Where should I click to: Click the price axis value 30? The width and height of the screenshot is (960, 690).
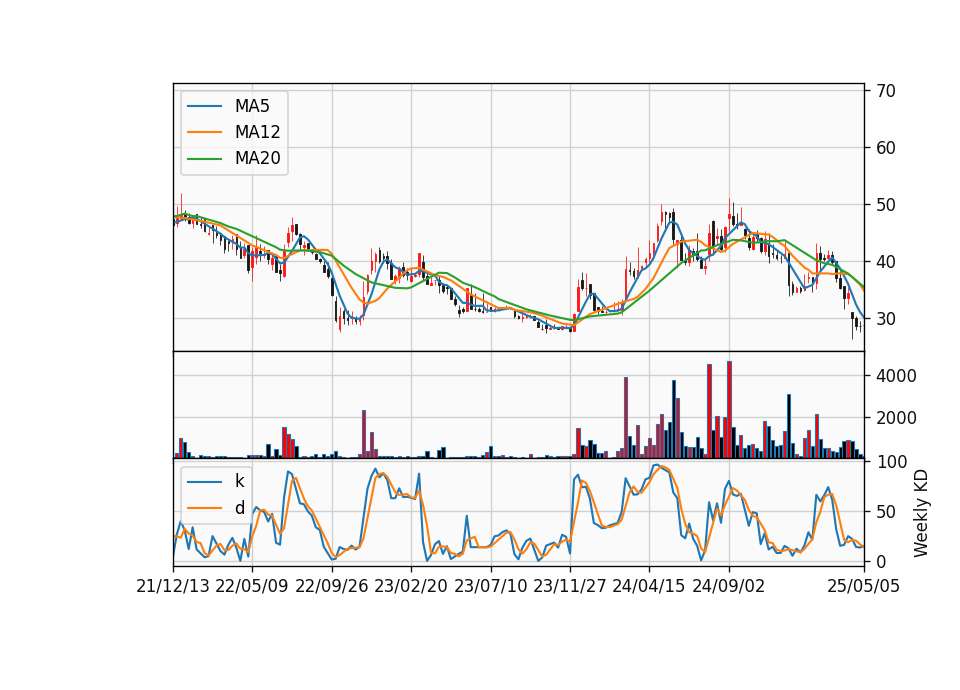[885, 318]
